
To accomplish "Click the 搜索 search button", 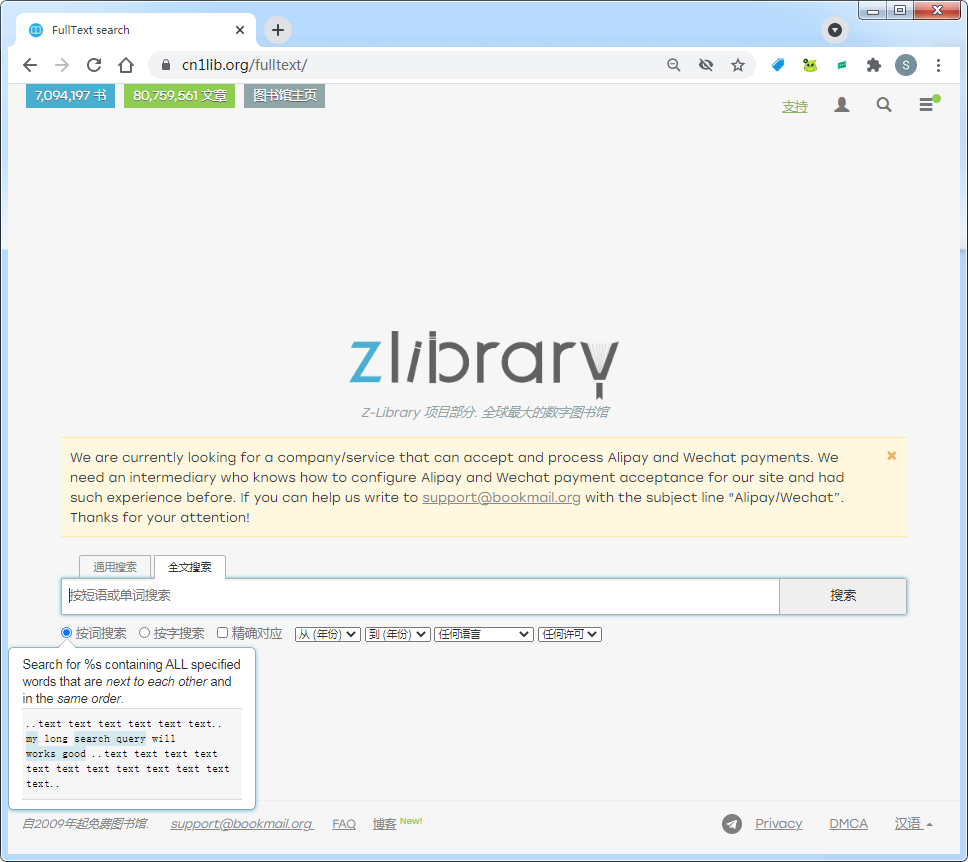I will click(x=843, y=596).
